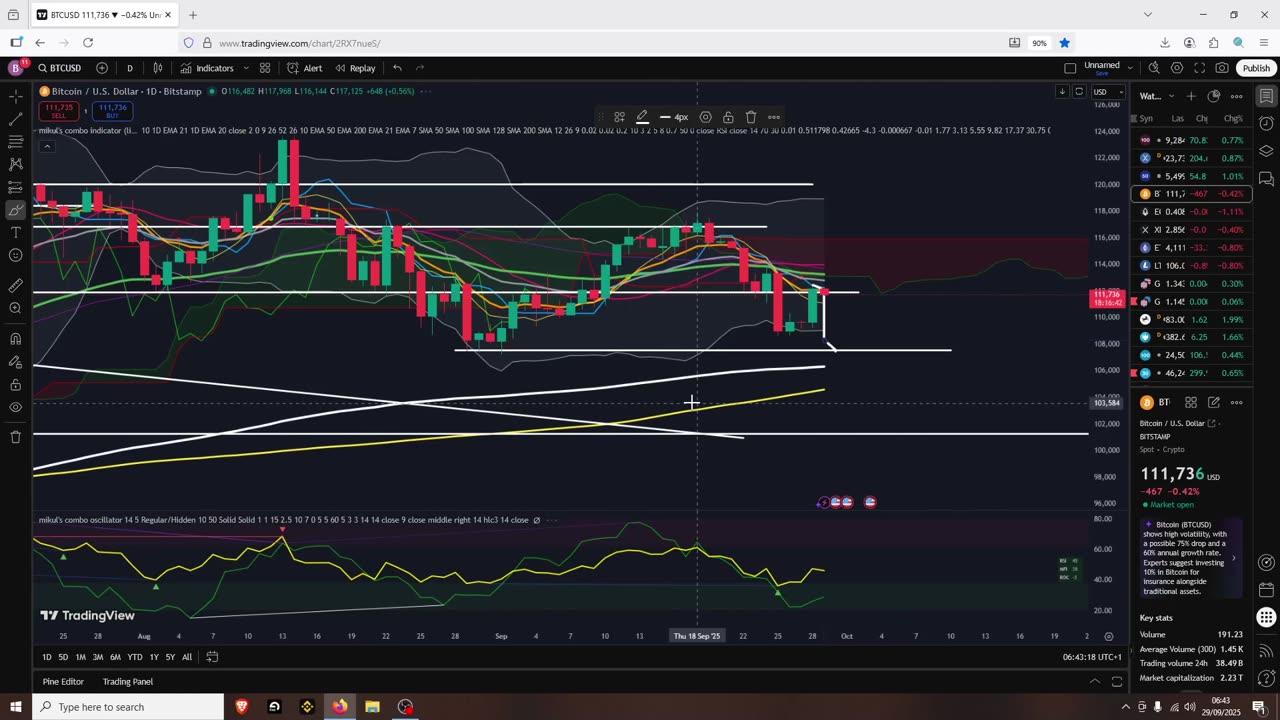Toggle magnet mode snapping
The height and width of the screenshot is (720, 1280).
point(15,338)
